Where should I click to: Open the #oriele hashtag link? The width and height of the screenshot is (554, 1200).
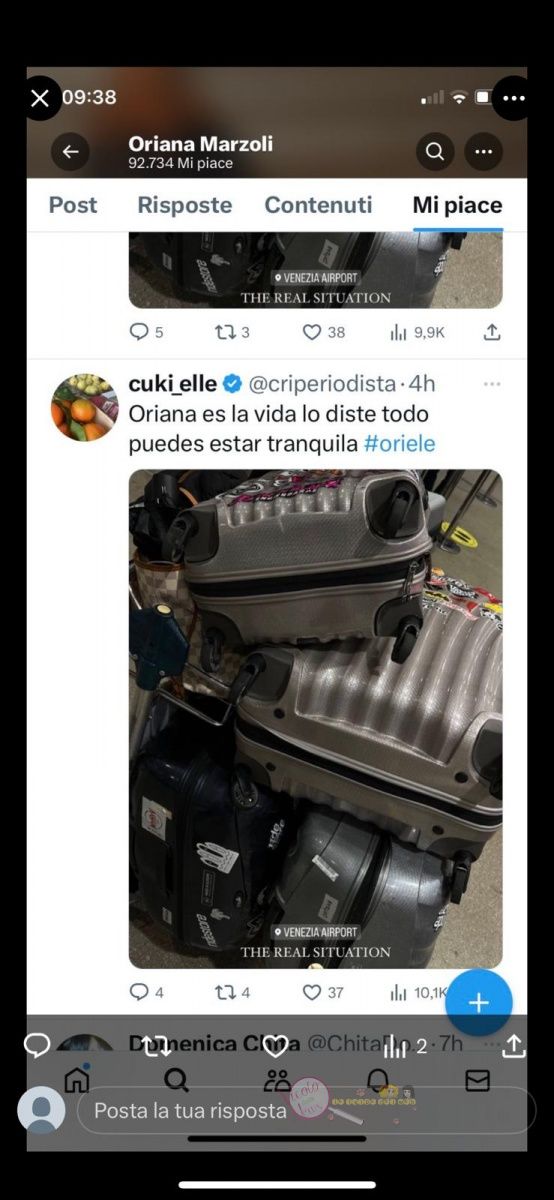pos(399,443)
